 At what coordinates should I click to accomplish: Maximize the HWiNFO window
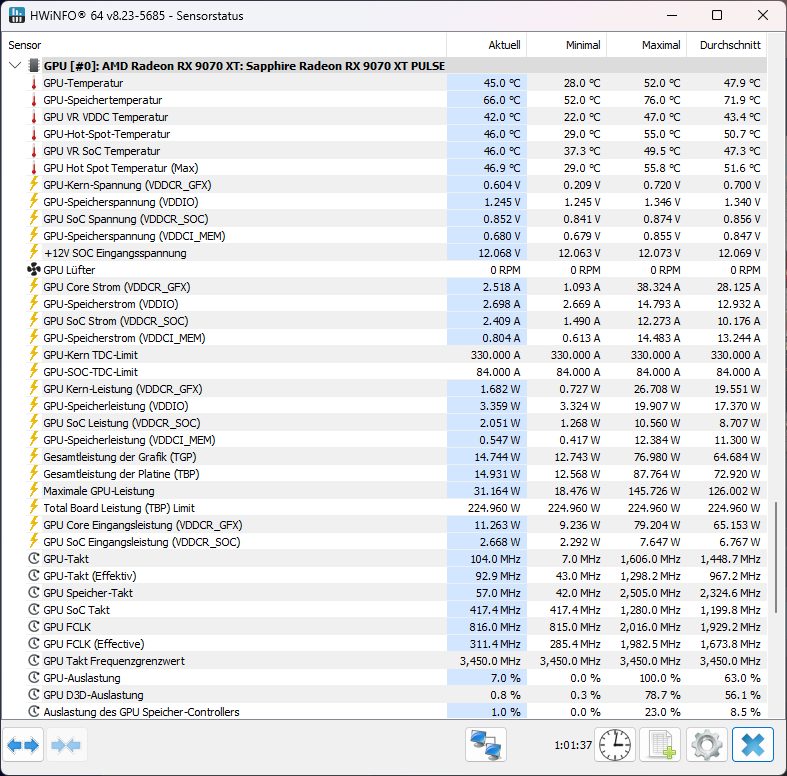coord(717,16)
